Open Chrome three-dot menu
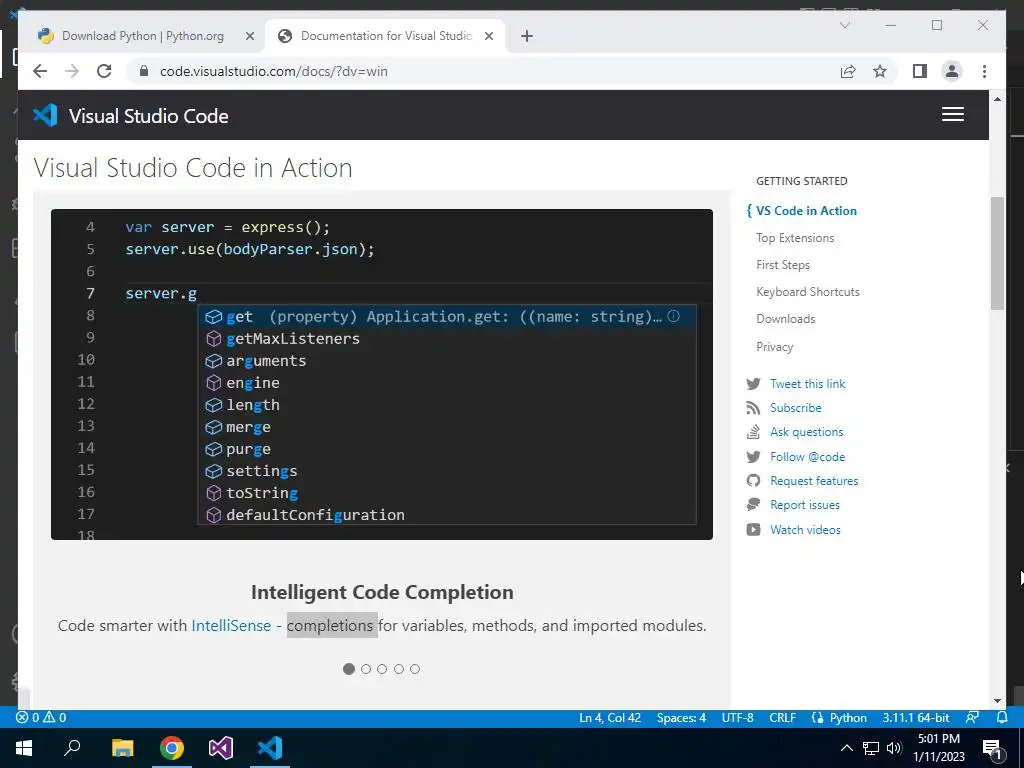The height and width of the screenshot is (768, 1024). pyautogui.click(x=984, y=71)
